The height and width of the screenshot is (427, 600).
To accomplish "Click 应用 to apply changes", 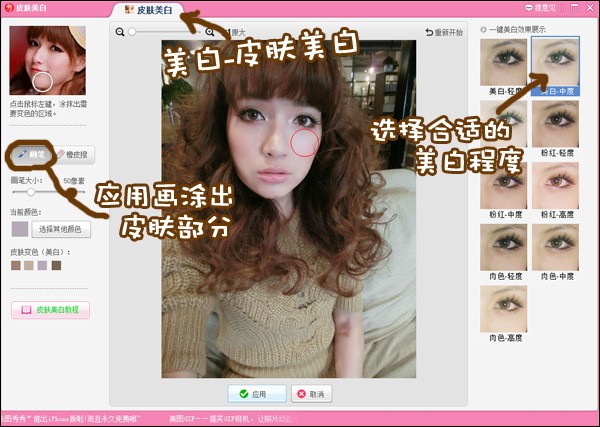I will click(257, 394).
